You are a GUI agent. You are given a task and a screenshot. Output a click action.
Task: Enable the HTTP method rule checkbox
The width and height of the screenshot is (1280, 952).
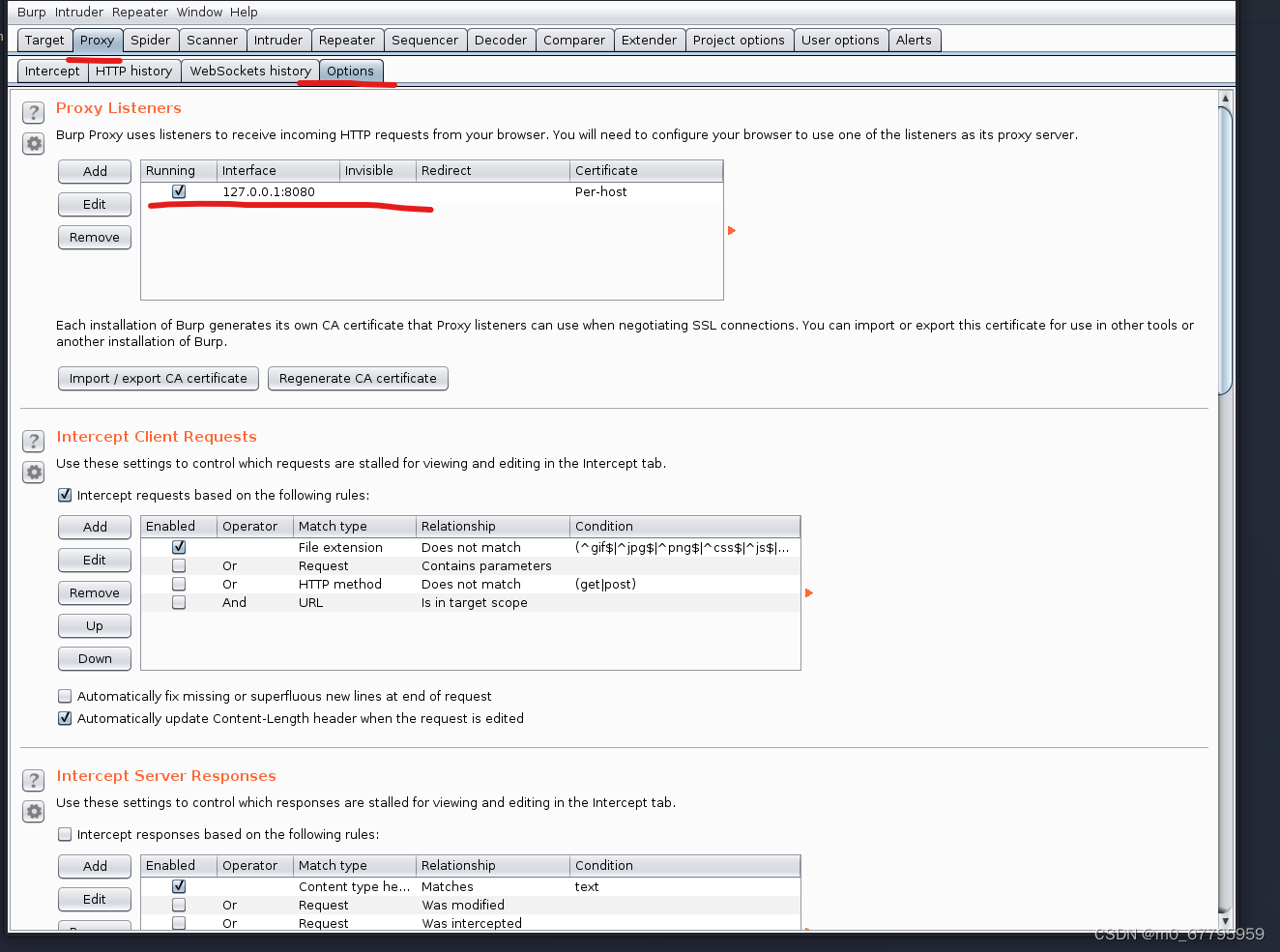coord(179,584)
